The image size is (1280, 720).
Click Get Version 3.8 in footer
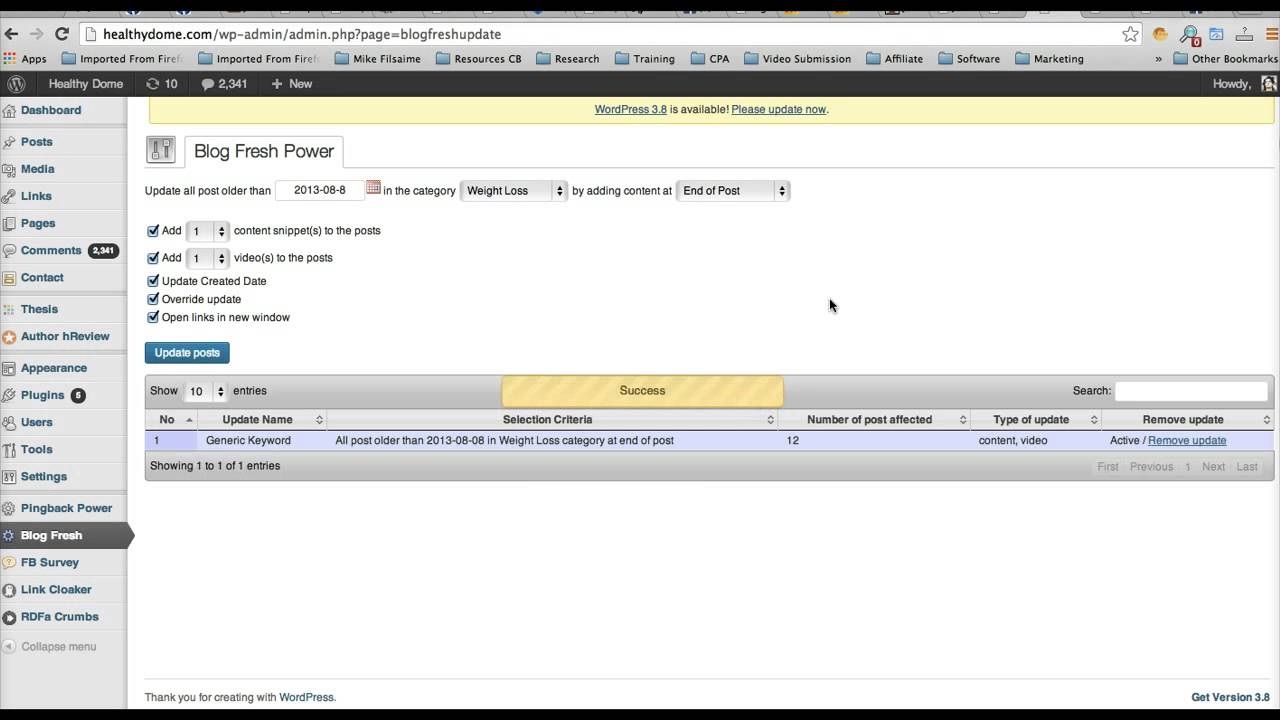coord(1230,698)
